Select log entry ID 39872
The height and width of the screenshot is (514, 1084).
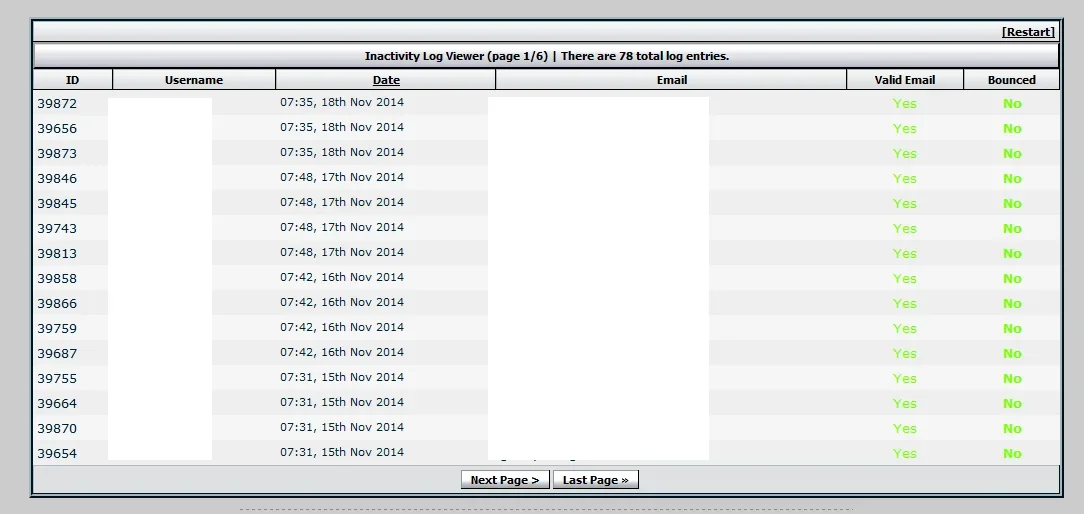(57, 103)
